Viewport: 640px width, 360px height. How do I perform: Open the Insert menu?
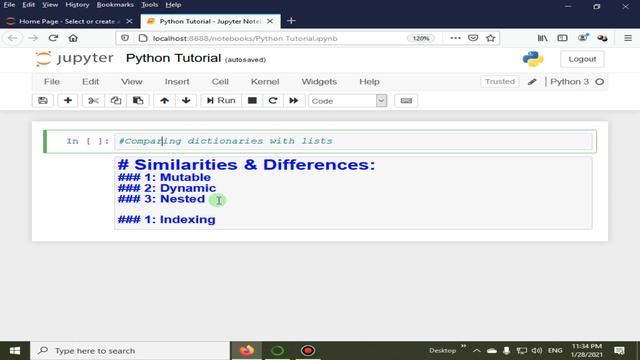pyautogui.click(x=177, y=82)
